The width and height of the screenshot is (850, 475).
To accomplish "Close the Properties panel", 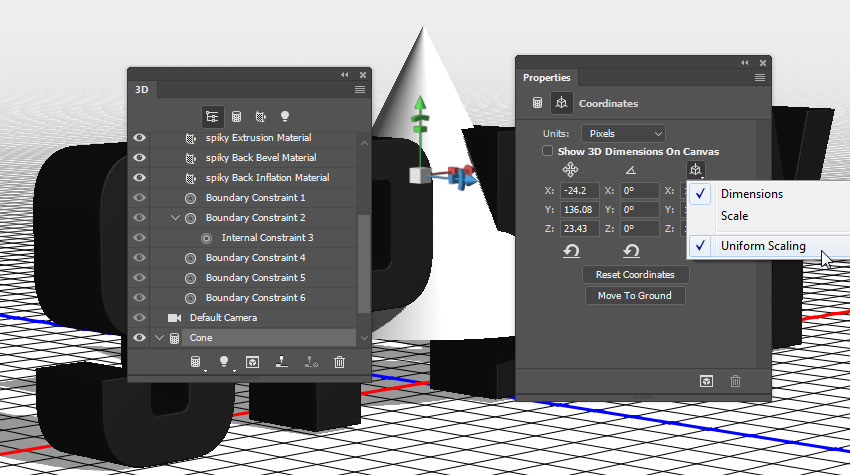I will pyautogui.click(x=763, y=63).
